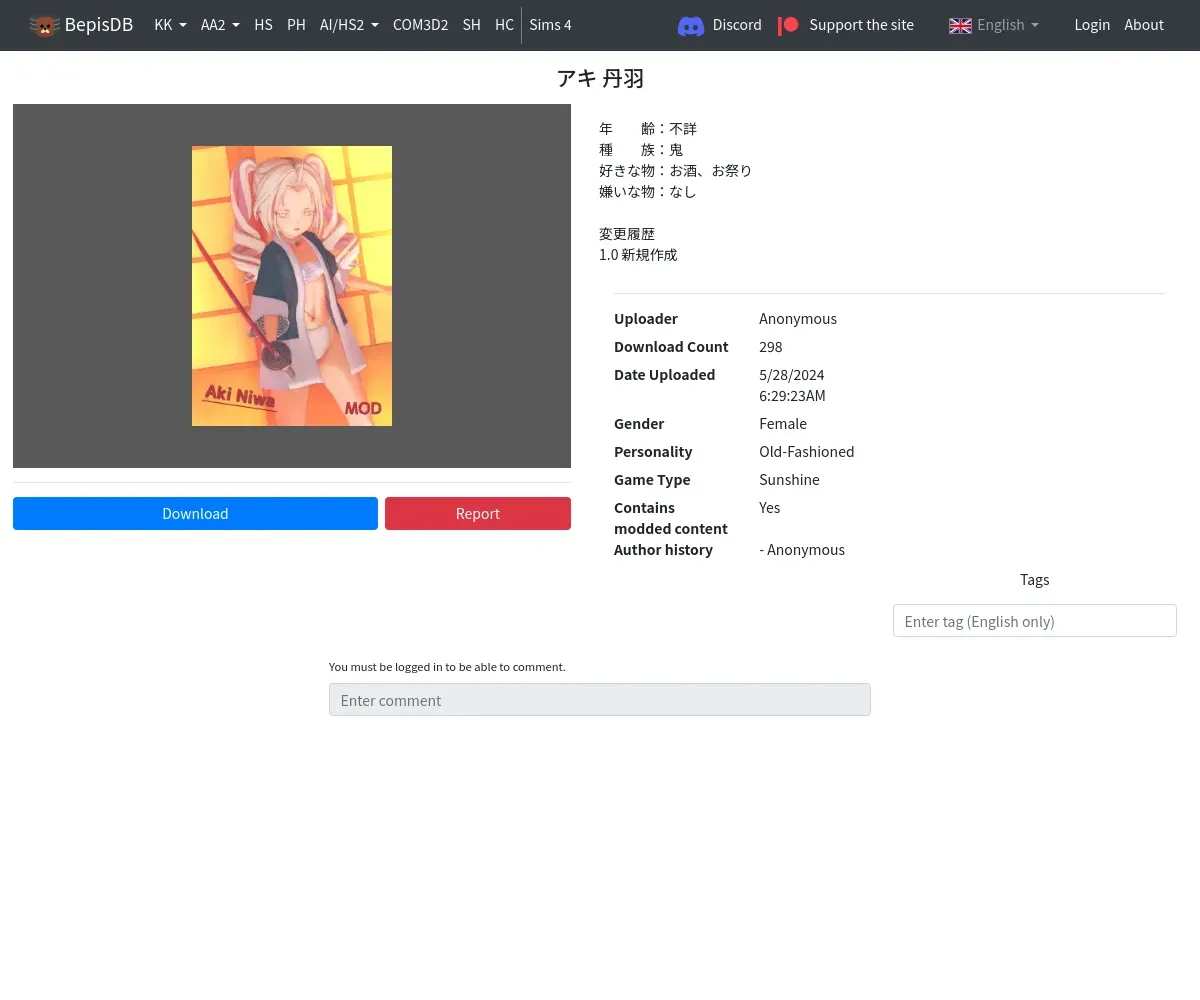
Task: Click the red Report button
Action: (x=478, y=513)
